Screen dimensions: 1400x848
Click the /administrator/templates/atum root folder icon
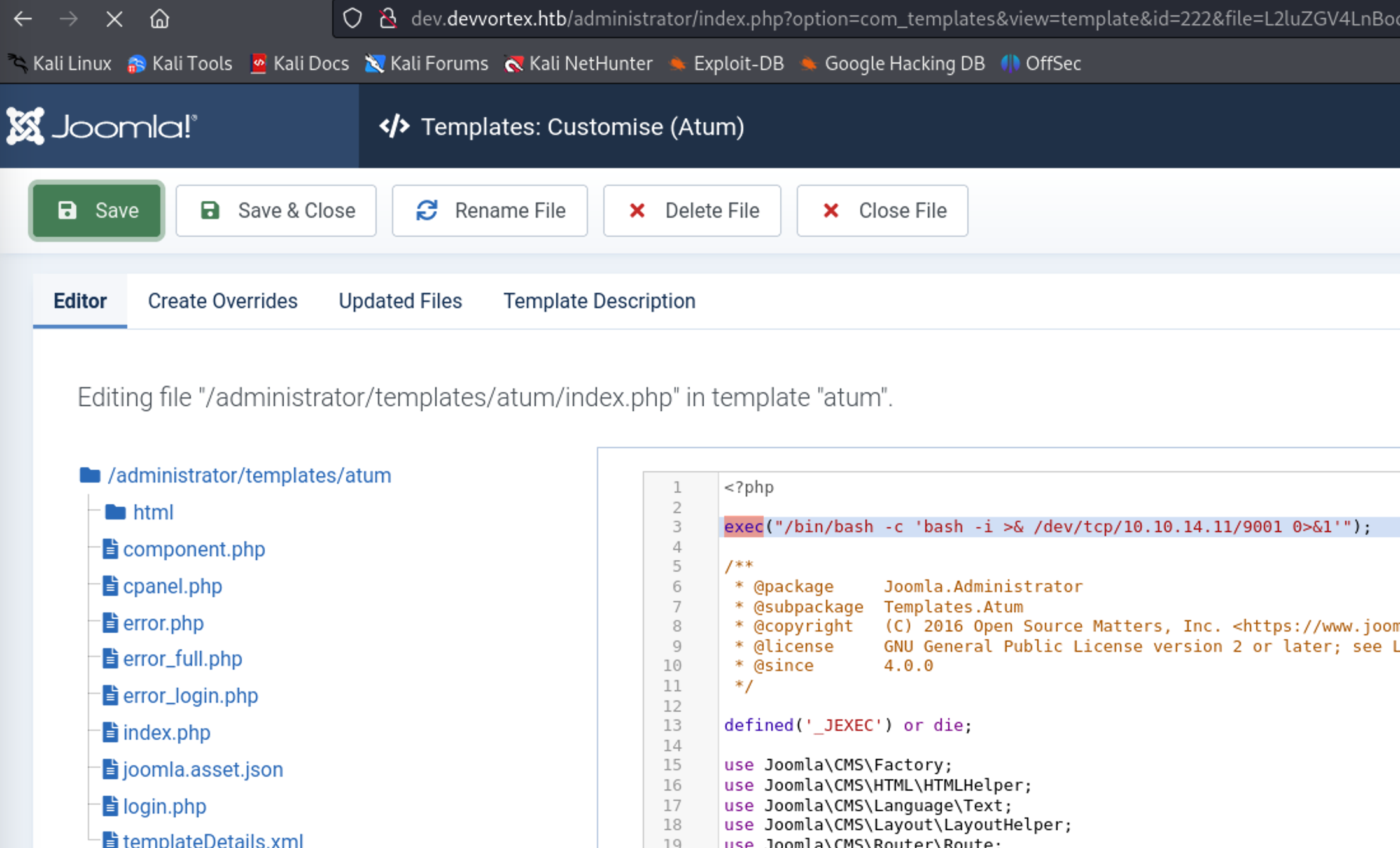tap(90, 475)
